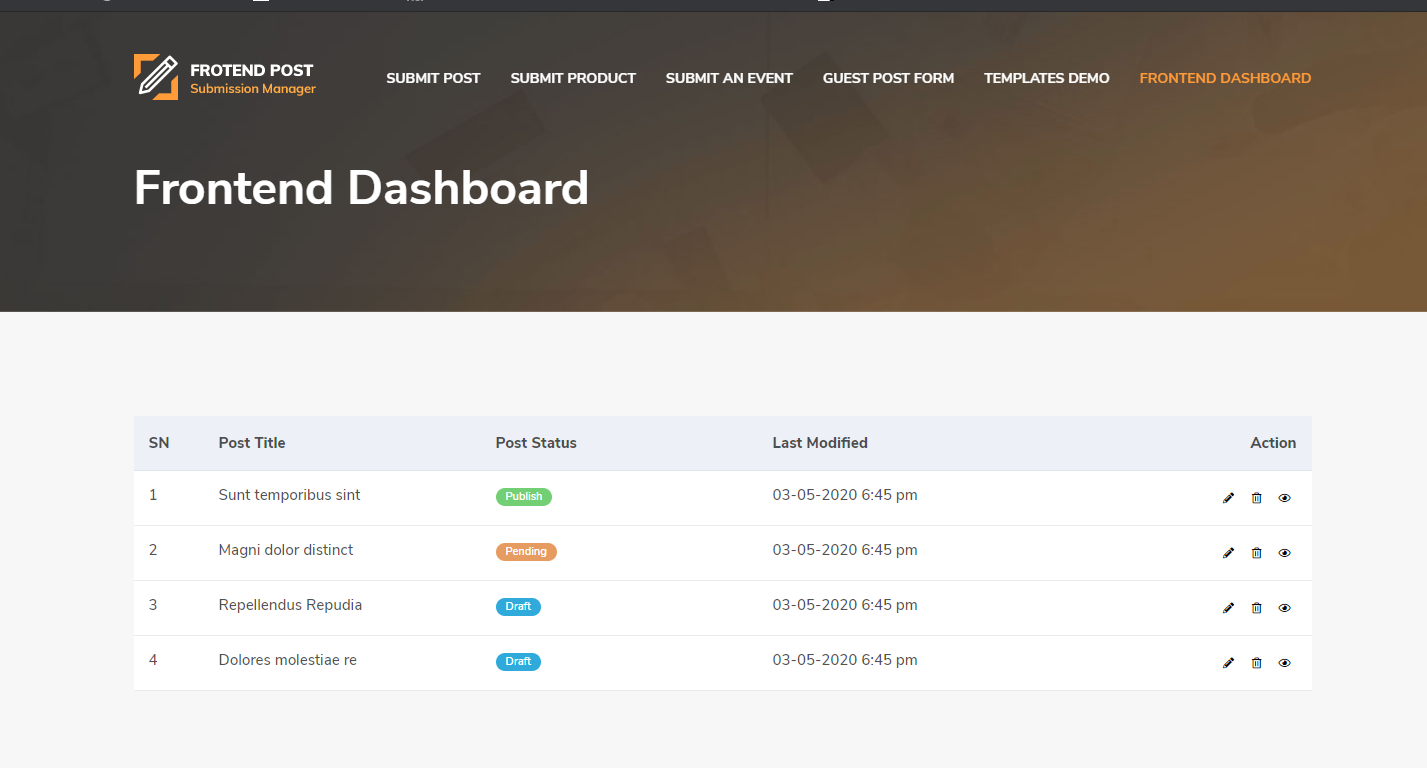Open the Submit Post menu item
The height and width of the screenshot is (768, 1427).
pos(433,78)
